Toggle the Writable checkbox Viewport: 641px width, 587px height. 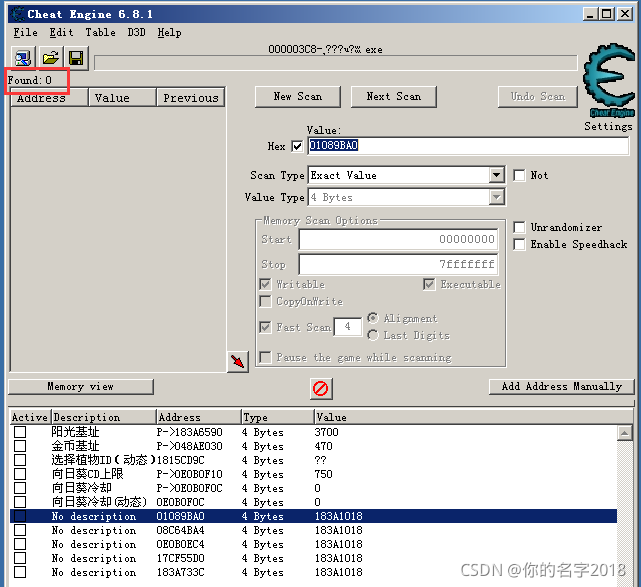(x=265, y=284)
